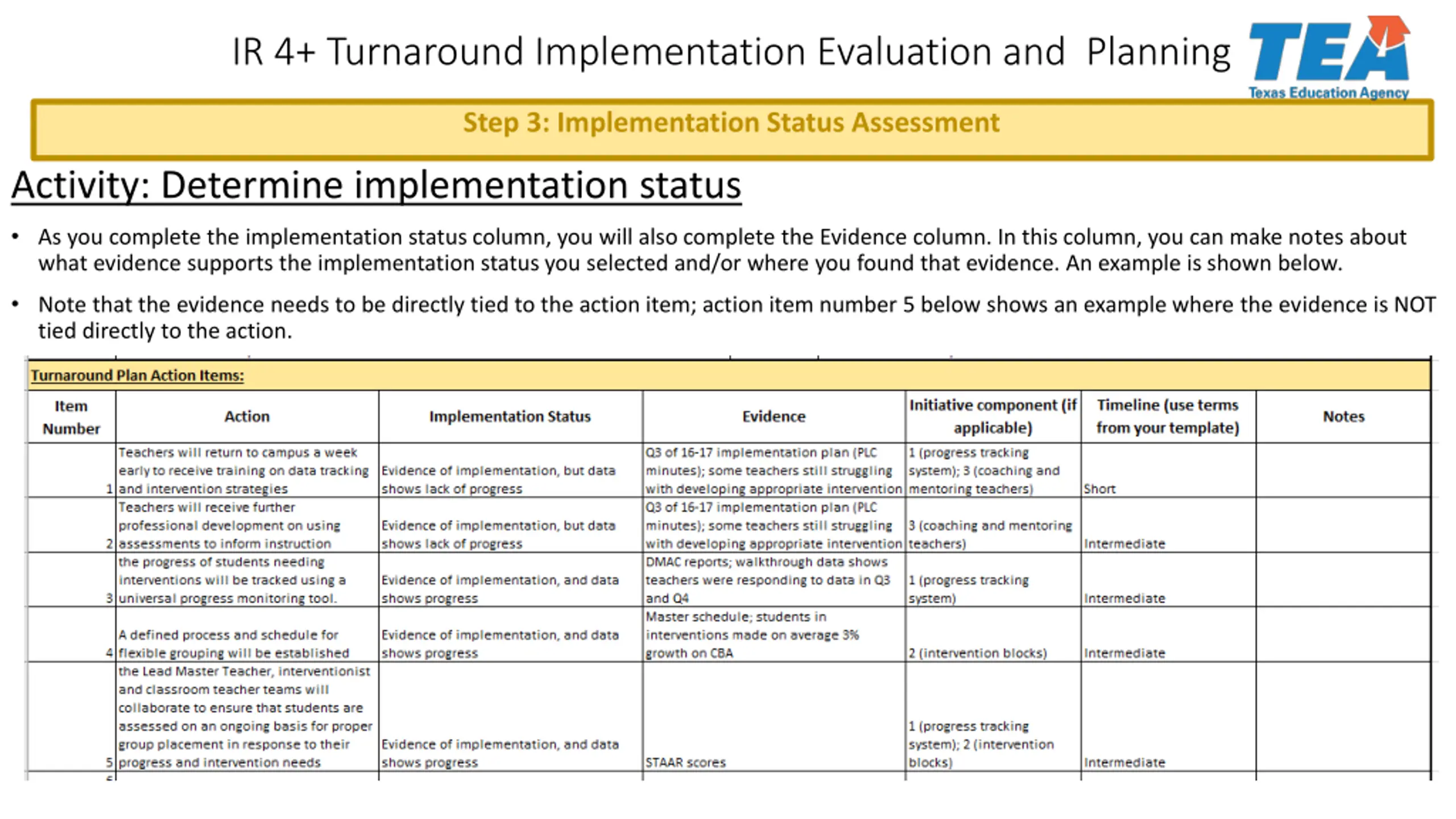Select action cell about Lead Master Teacher collaboration
Screen dimensions: 1456x819
(247, 717)
